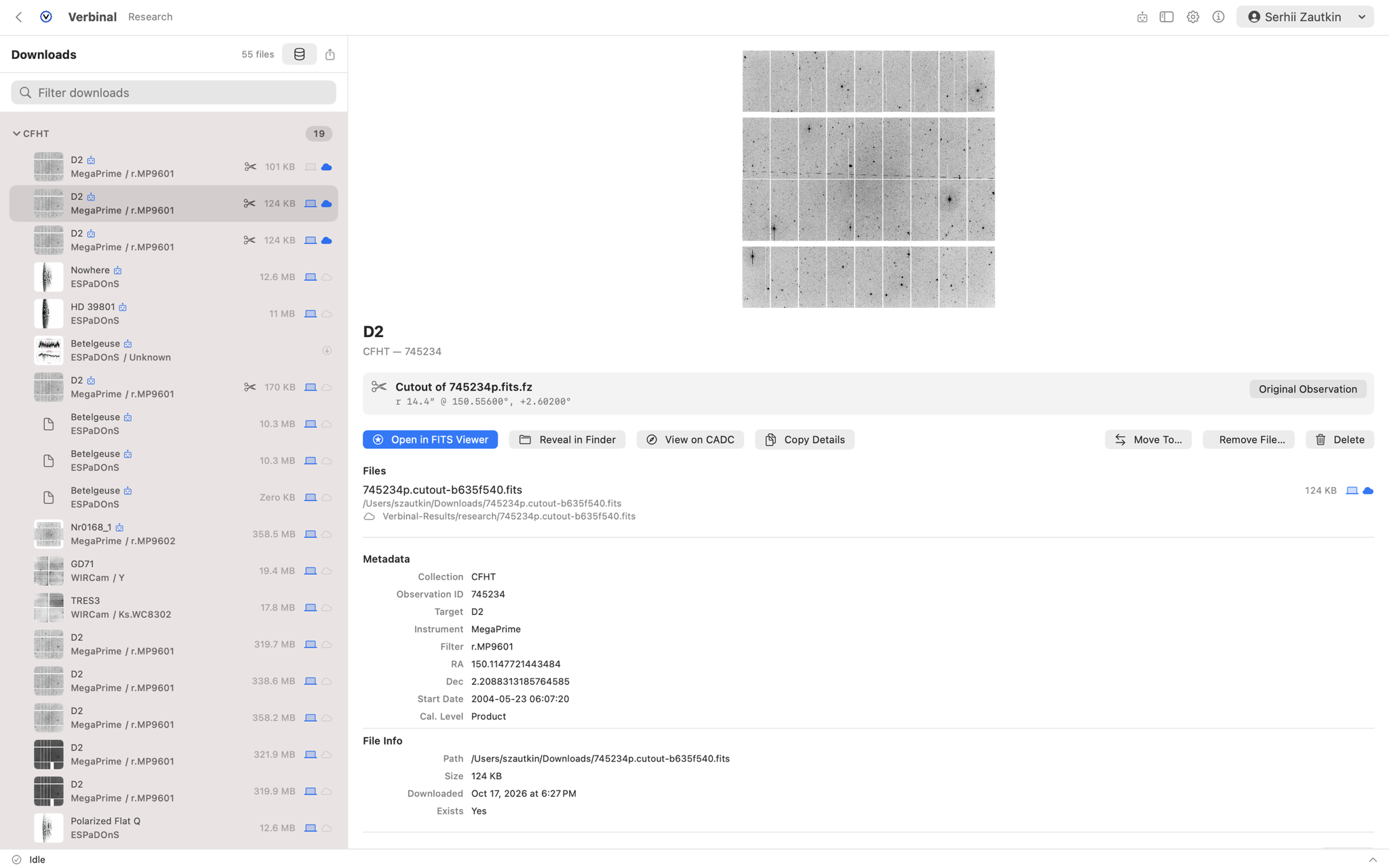The height and width of the screenshot is (868, 1389).
Task: Select the Nr0168_1 MegaPrime row
Action: pos(174,534)
